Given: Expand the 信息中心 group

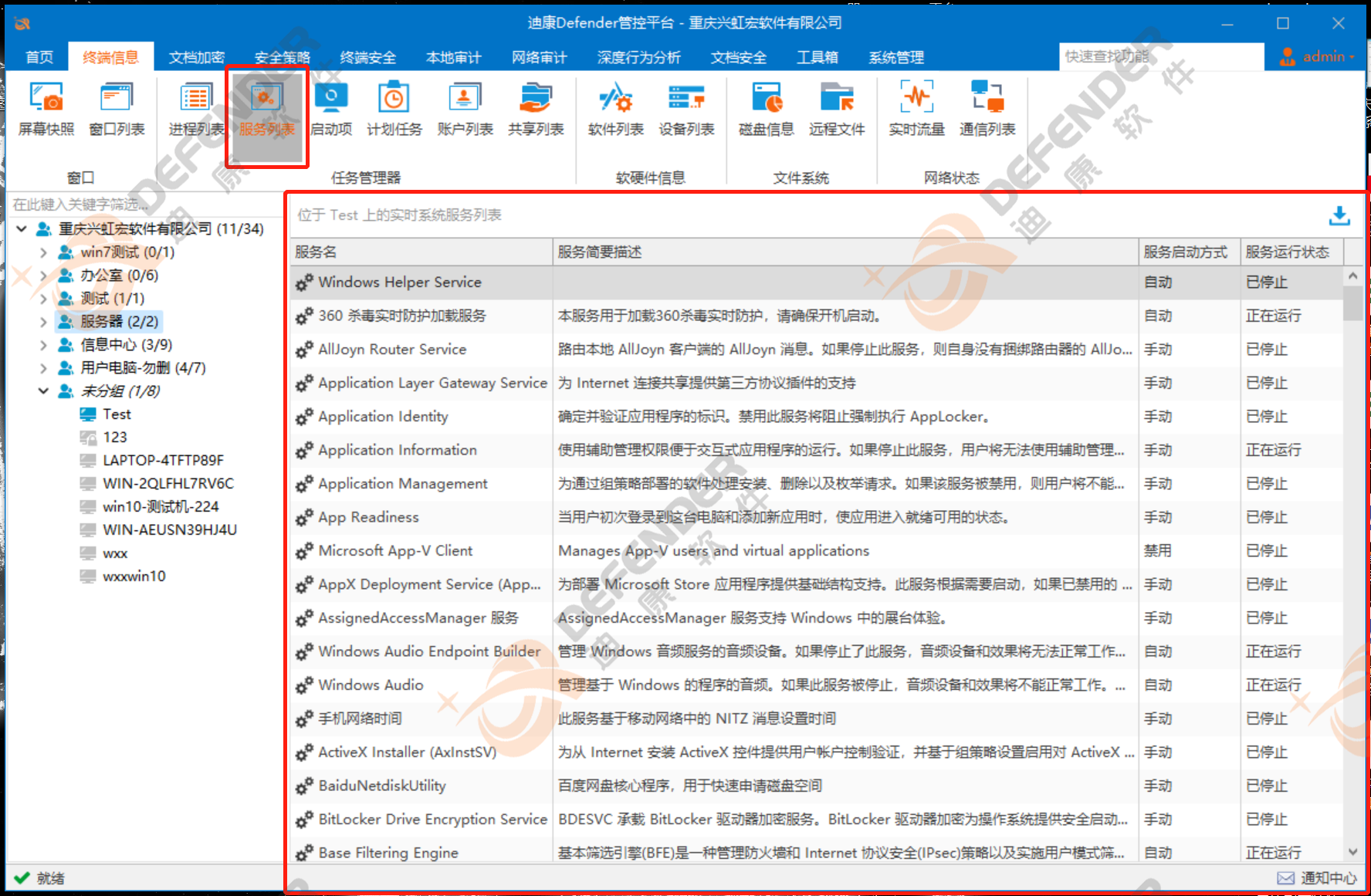Looking at the screenshot, I should [x=44, y=345].
